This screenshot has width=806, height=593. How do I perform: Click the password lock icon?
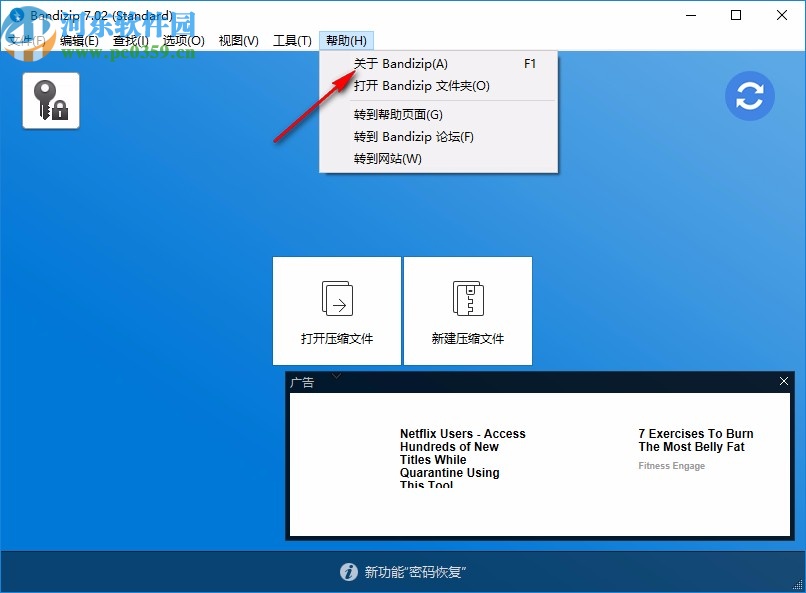pos(50,100)
